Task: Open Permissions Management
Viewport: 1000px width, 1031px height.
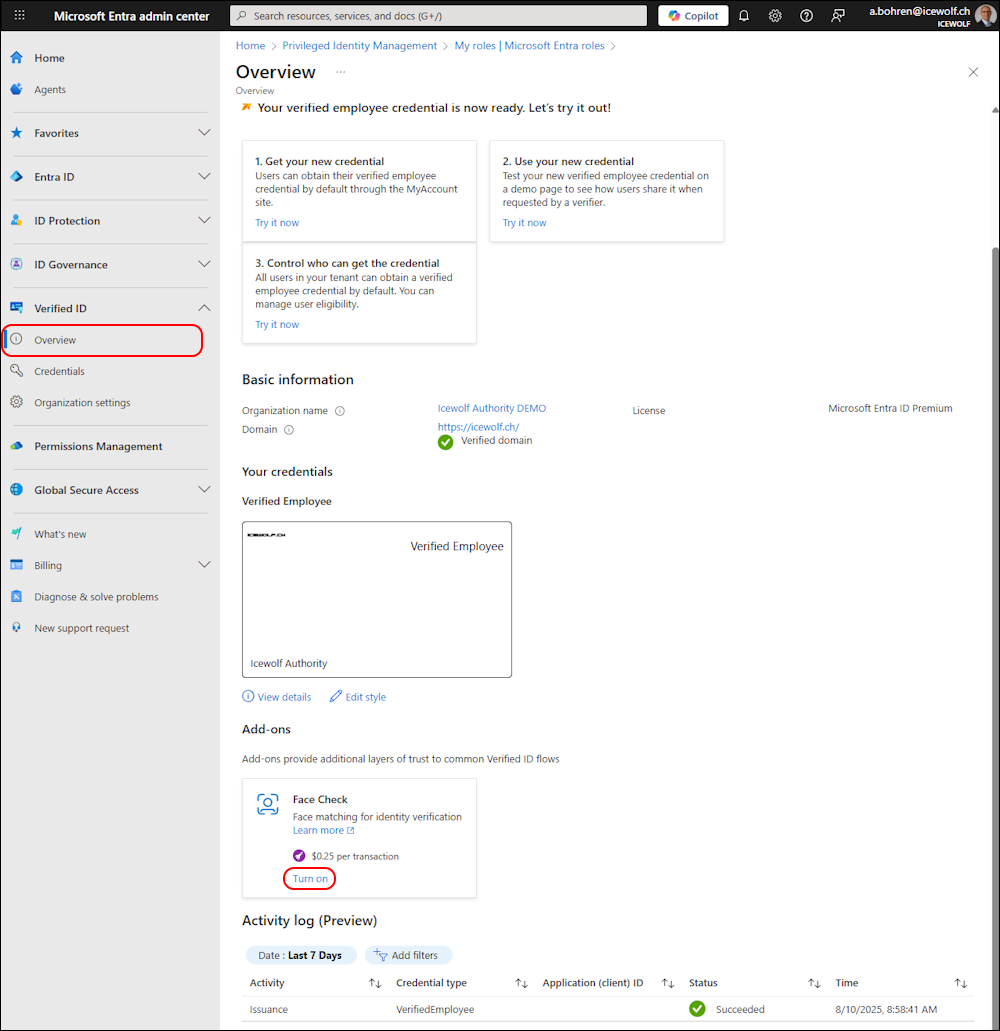Action: (x=98, y=446)
